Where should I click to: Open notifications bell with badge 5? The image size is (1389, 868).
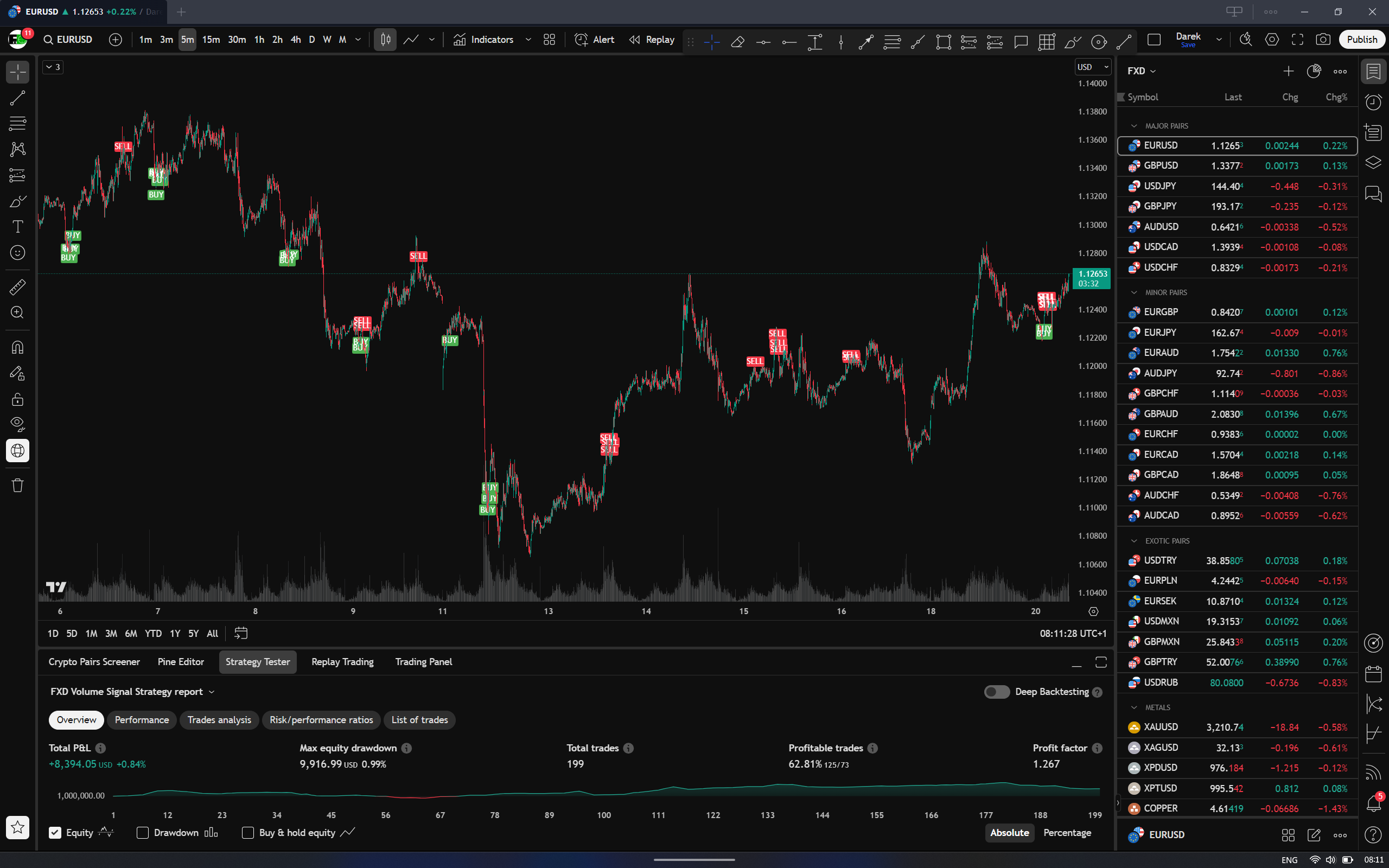1373,803
